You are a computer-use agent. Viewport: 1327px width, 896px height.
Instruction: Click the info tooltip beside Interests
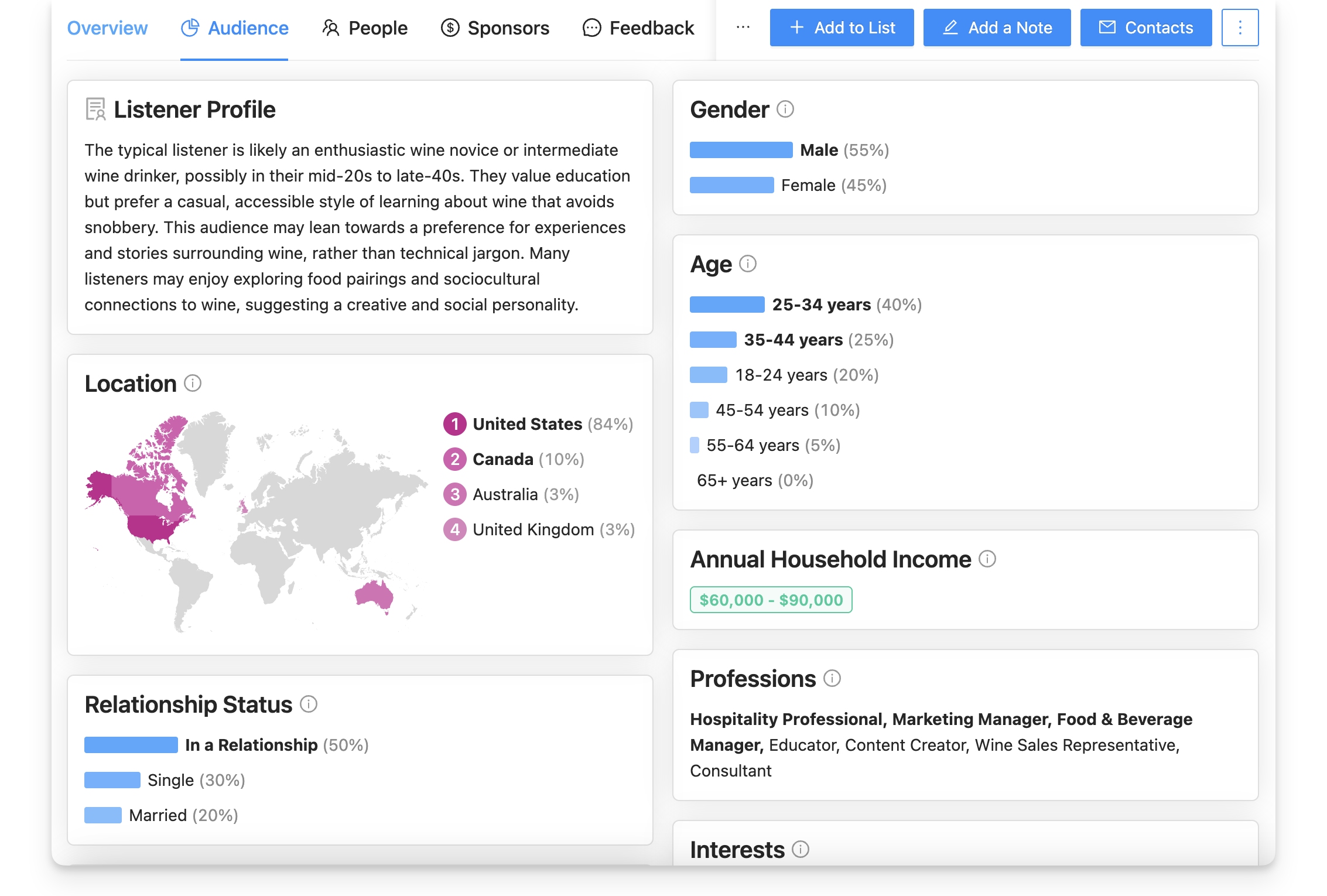point(800,849)
